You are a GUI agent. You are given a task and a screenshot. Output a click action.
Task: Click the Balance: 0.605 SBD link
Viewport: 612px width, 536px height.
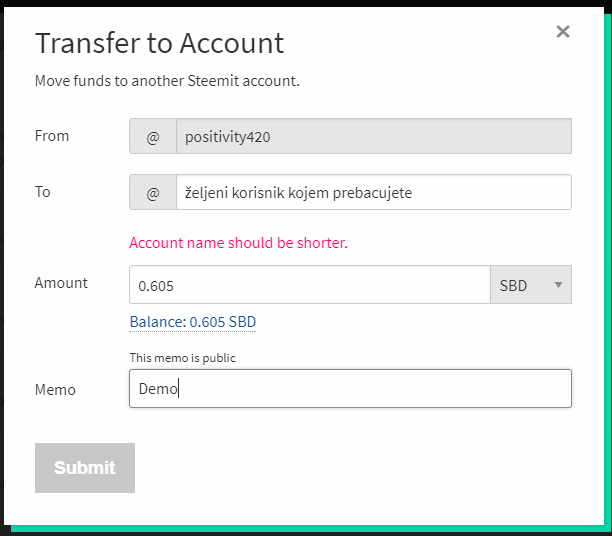193,322
